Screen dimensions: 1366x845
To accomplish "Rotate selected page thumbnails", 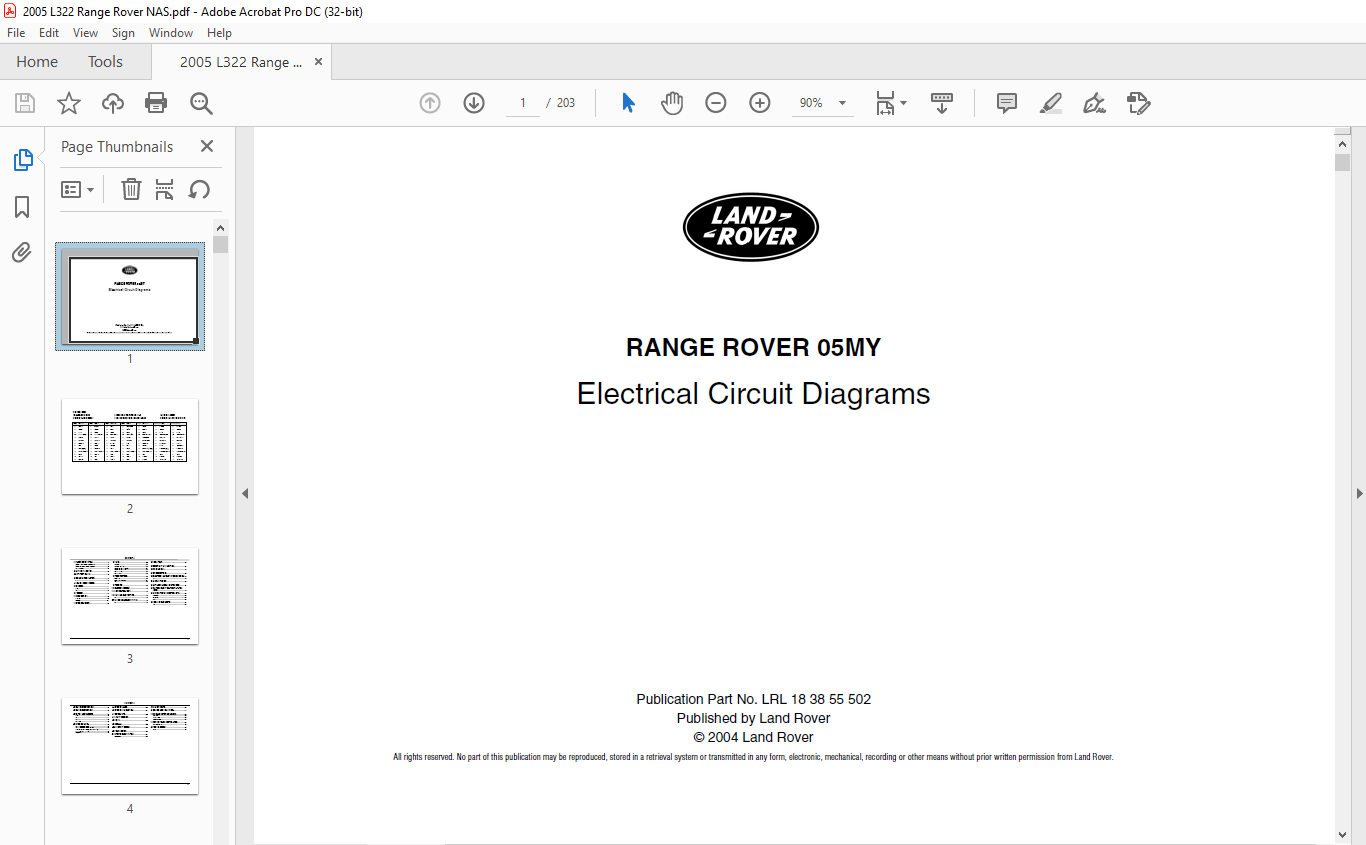I will [x=199, y=189].
